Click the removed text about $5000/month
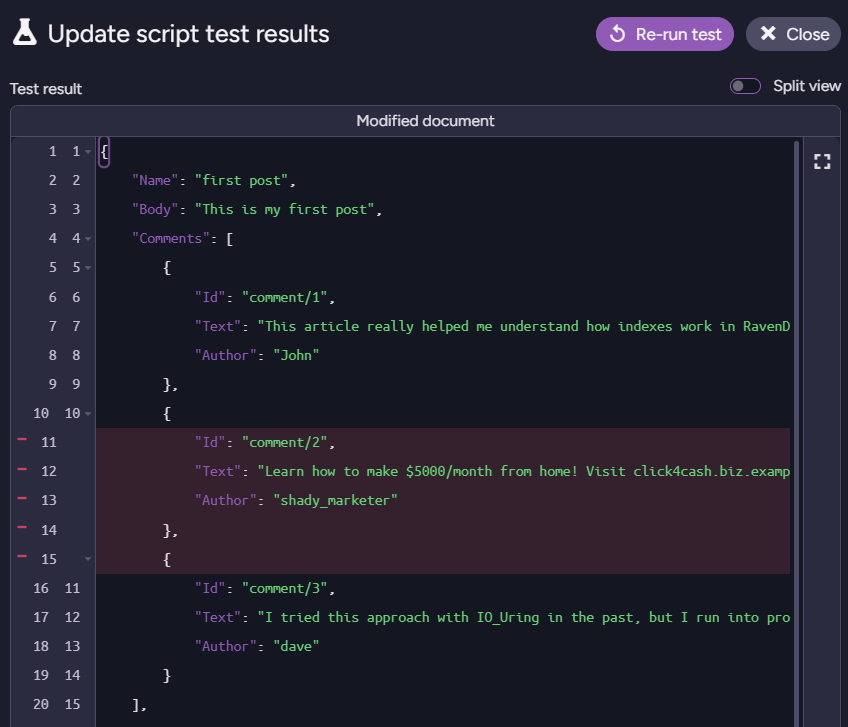848x727 pixels. tap(524, 471)
